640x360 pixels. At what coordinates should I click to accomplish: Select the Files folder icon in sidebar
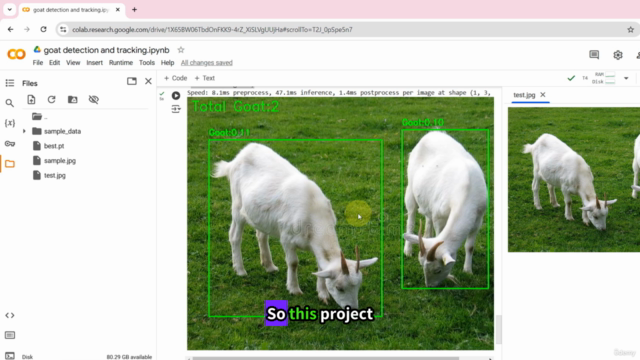coord(10,164)
